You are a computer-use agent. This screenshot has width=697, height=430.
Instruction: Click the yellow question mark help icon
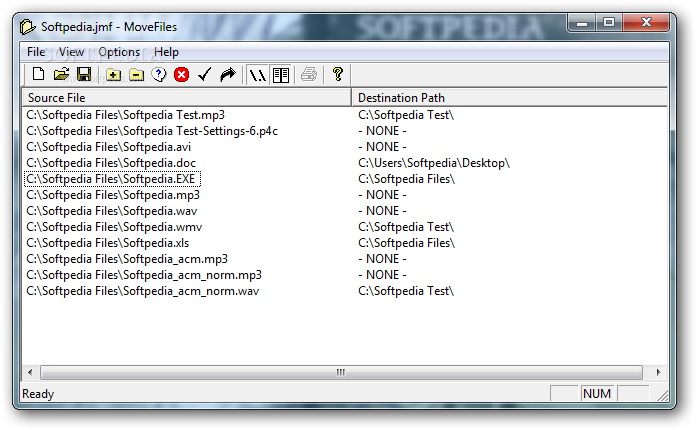[x=338, y=74]
